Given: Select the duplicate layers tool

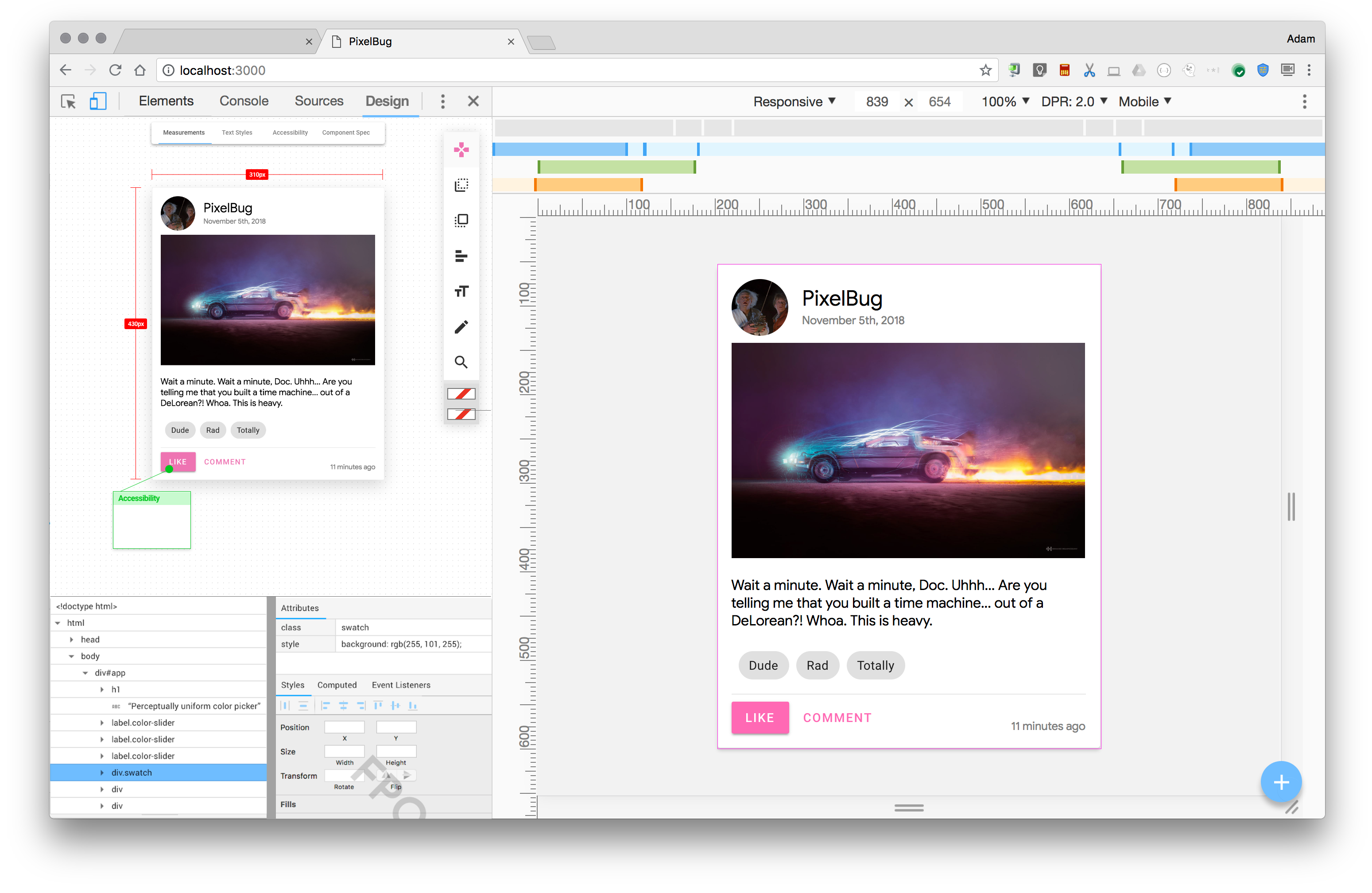Looking at the screenshot, I should pos(461,221).
